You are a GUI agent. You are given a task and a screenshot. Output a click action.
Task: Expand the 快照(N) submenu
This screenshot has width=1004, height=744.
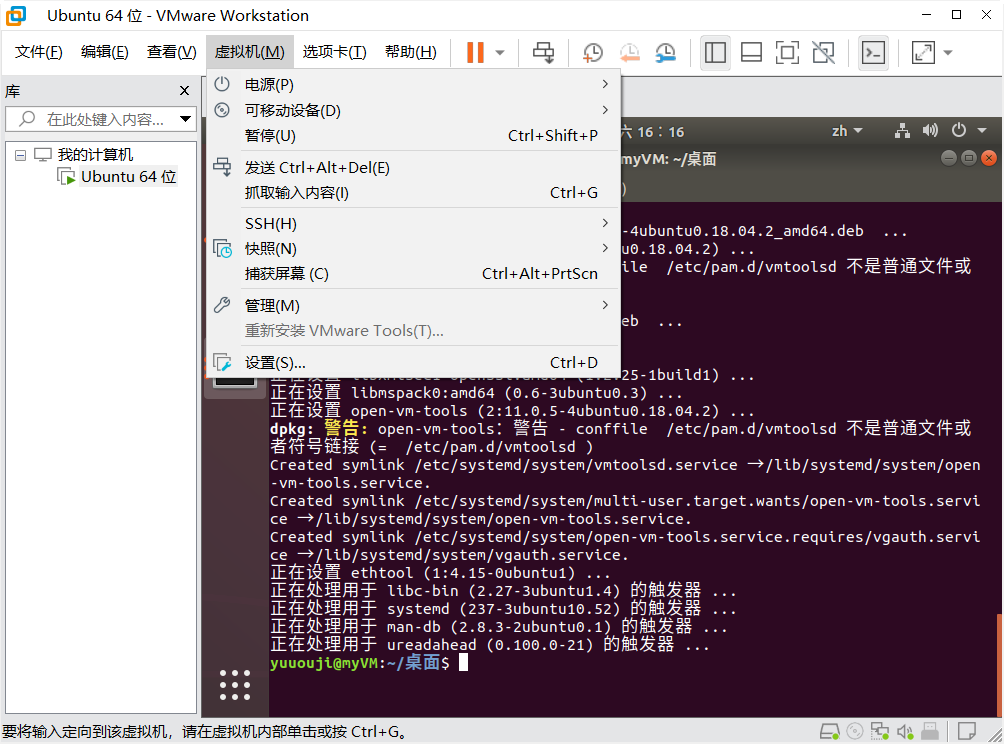[413, 248]
